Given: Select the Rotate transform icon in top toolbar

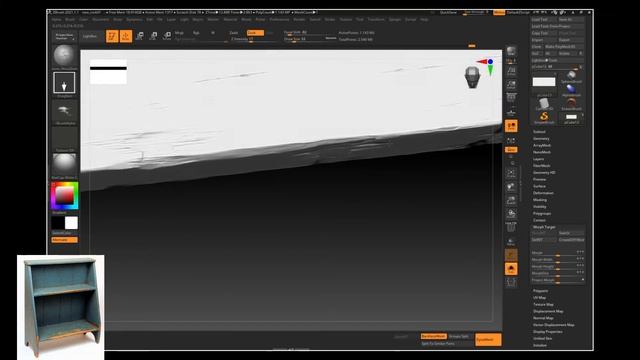Looking at the screenshot, I should 167,36.
